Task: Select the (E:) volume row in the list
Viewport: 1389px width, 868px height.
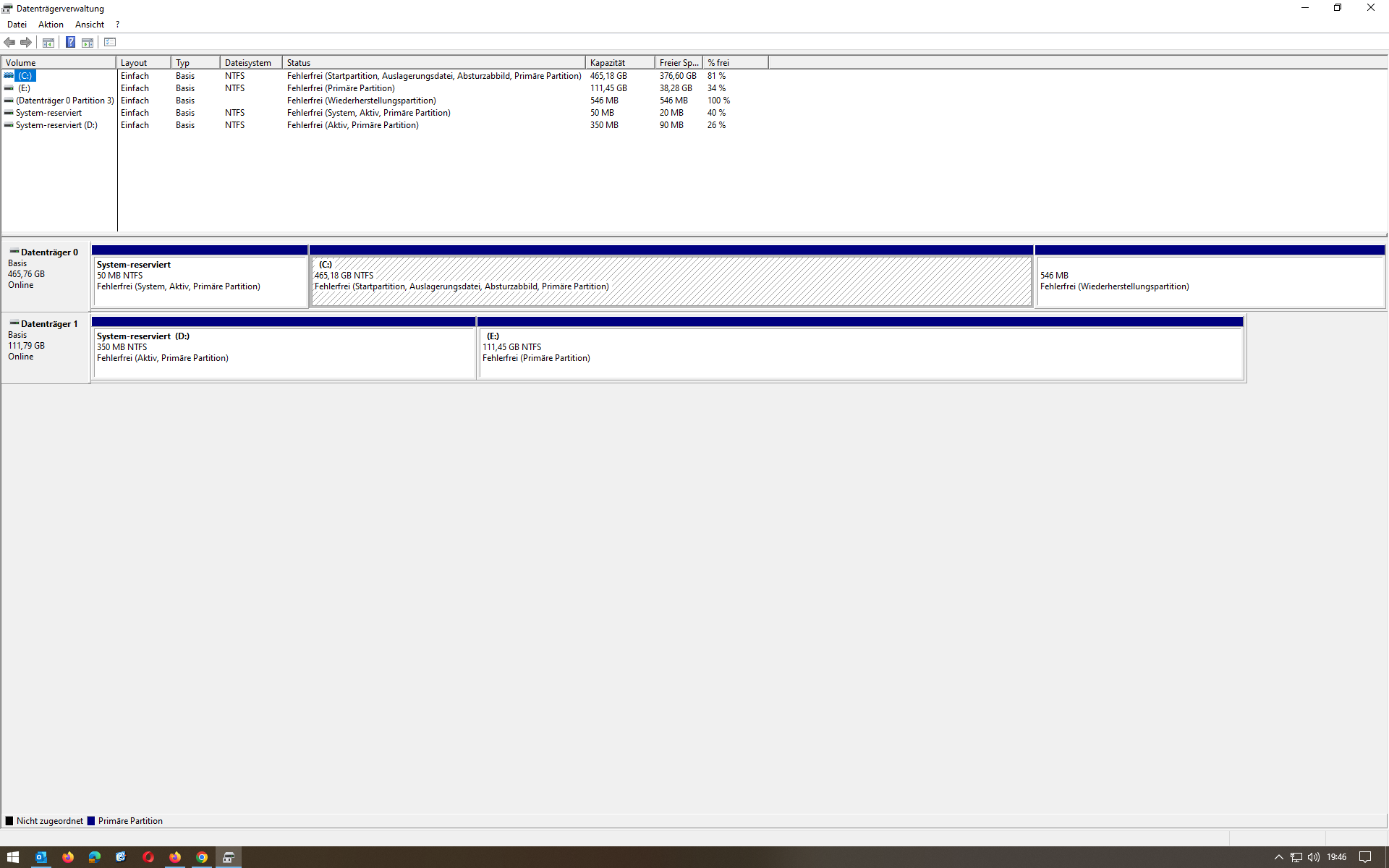Action: point(24,88)
